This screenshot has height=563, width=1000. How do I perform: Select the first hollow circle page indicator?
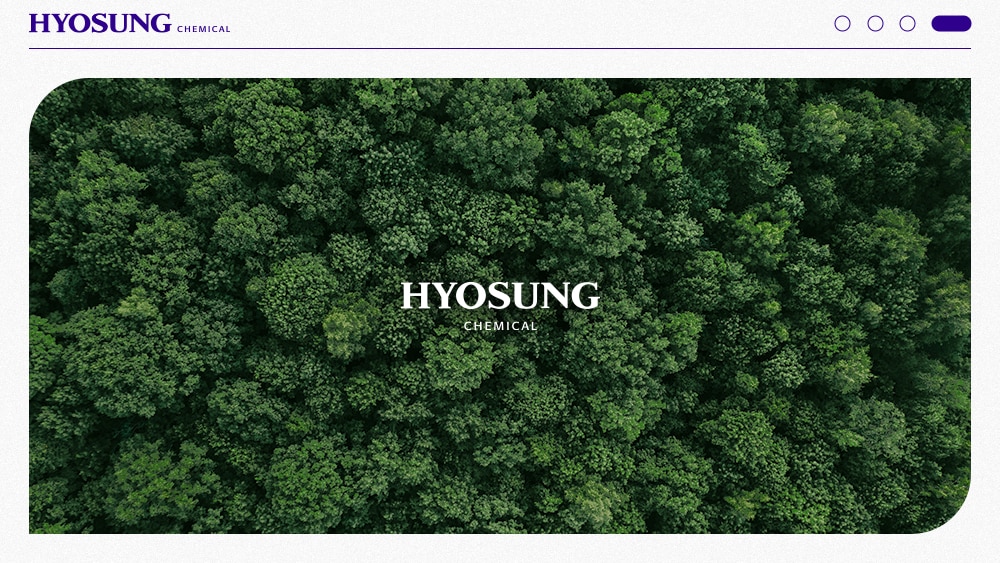[x=842, y=24]
